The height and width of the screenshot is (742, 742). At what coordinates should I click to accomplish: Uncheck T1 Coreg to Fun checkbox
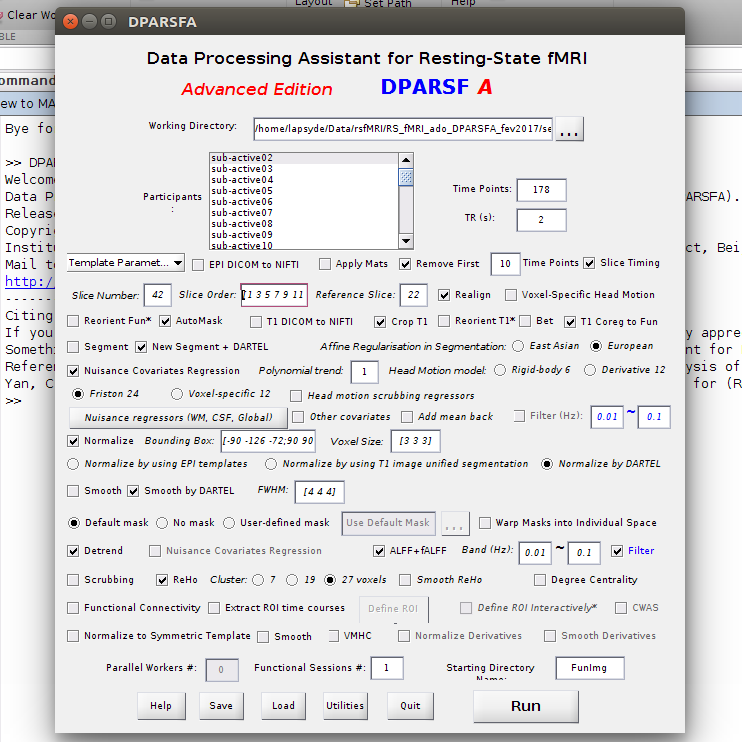click(x=570, y=322)
